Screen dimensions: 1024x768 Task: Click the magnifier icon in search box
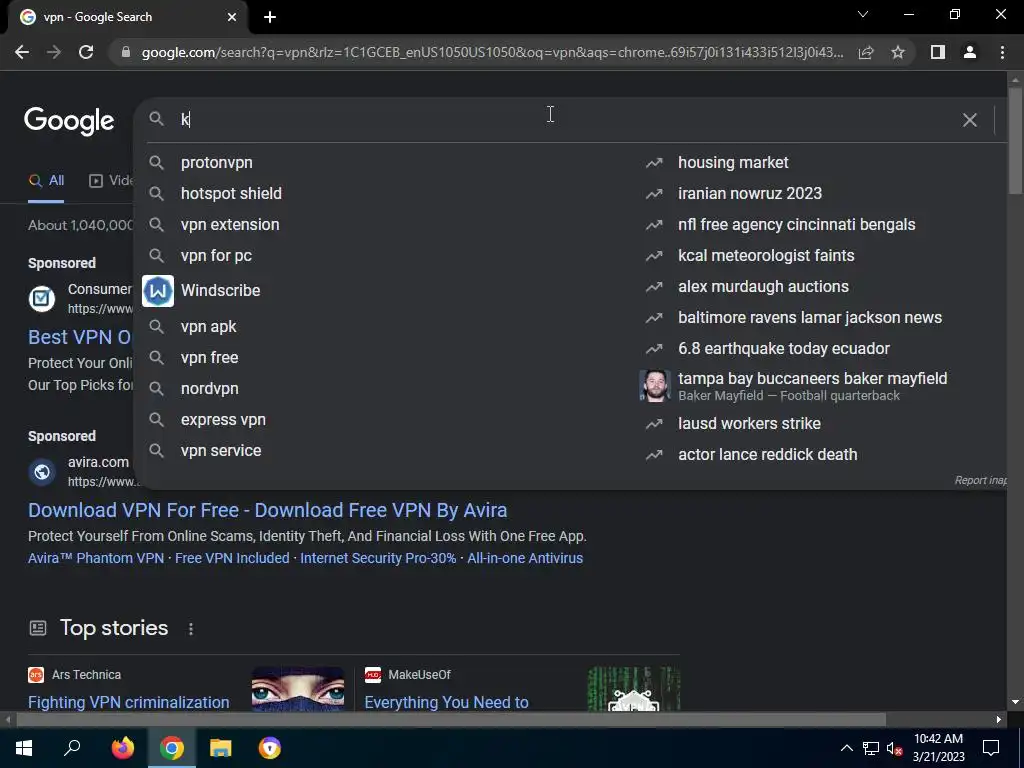pos(156,118)
